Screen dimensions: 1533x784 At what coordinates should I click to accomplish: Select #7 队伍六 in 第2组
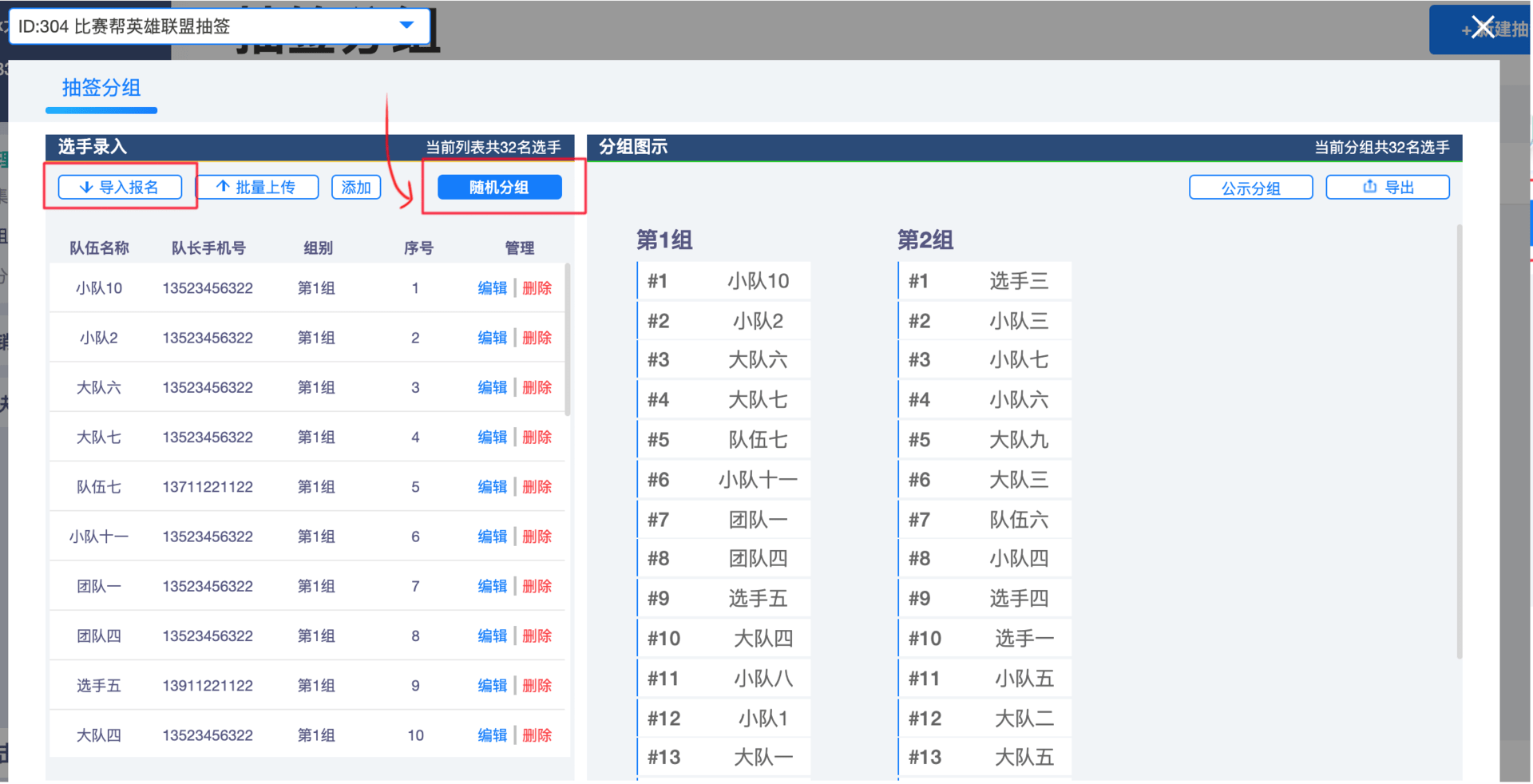point(984,520)
